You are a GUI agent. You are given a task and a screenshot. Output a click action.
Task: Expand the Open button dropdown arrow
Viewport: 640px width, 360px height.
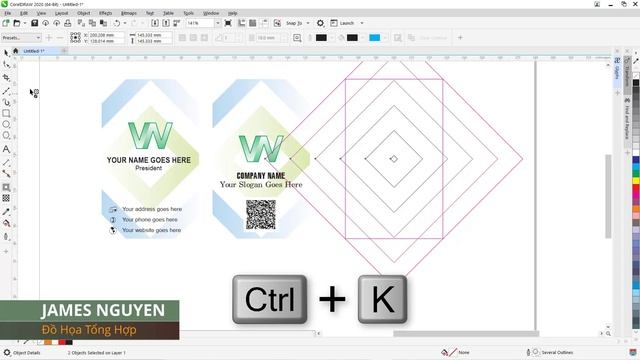[x=24, y=23]
